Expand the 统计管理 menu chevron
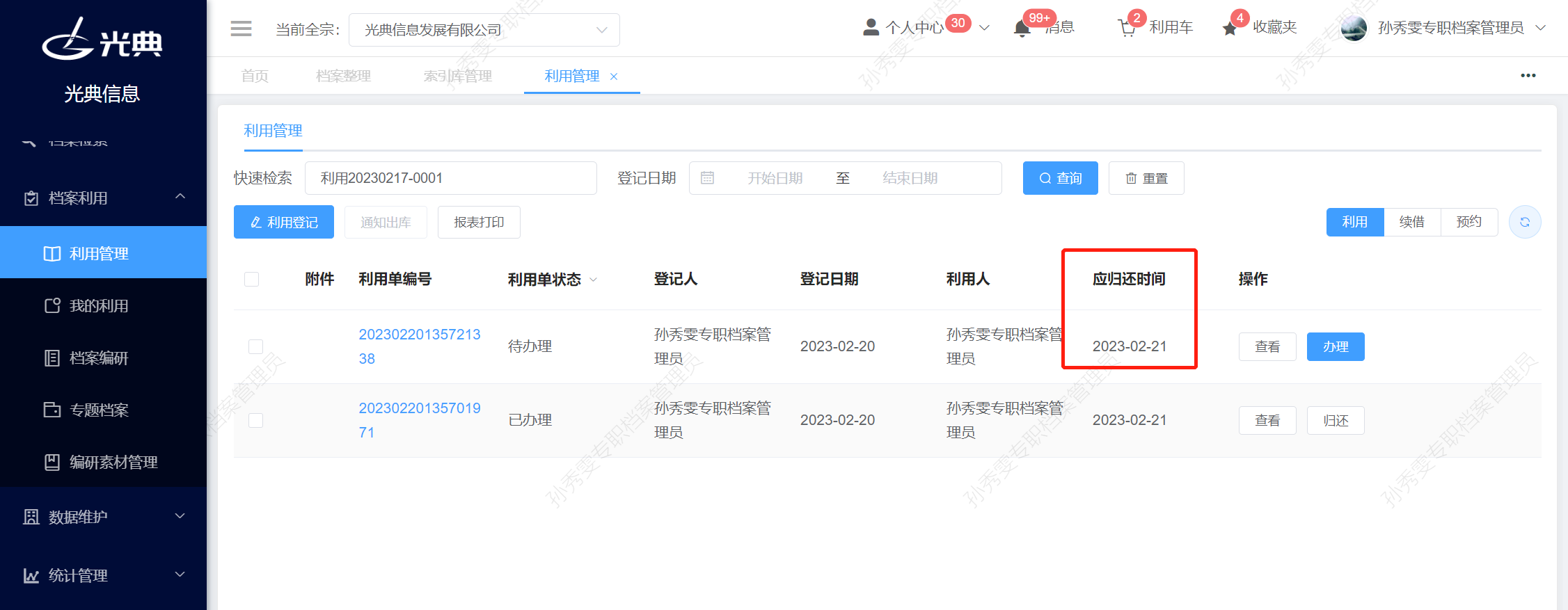 [180, 575]
